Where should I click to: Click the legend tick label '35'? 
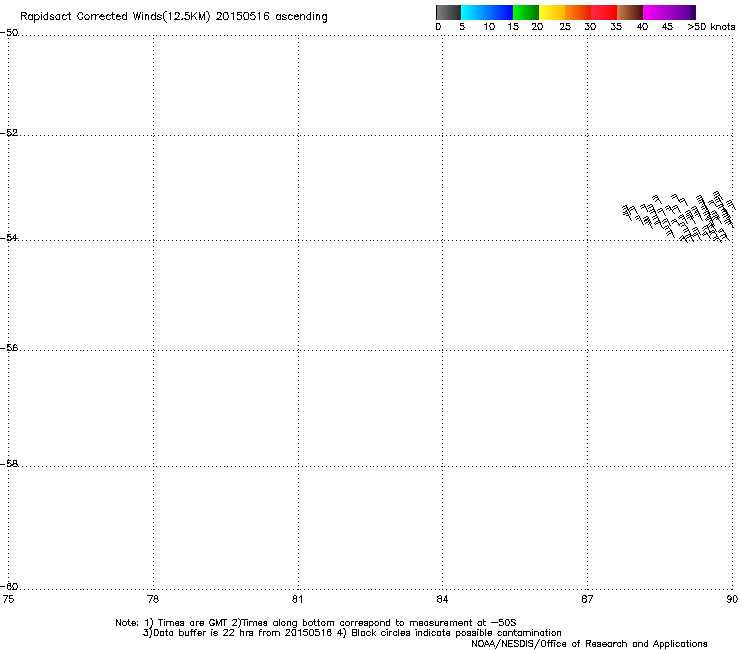click(x=616, y=27)
